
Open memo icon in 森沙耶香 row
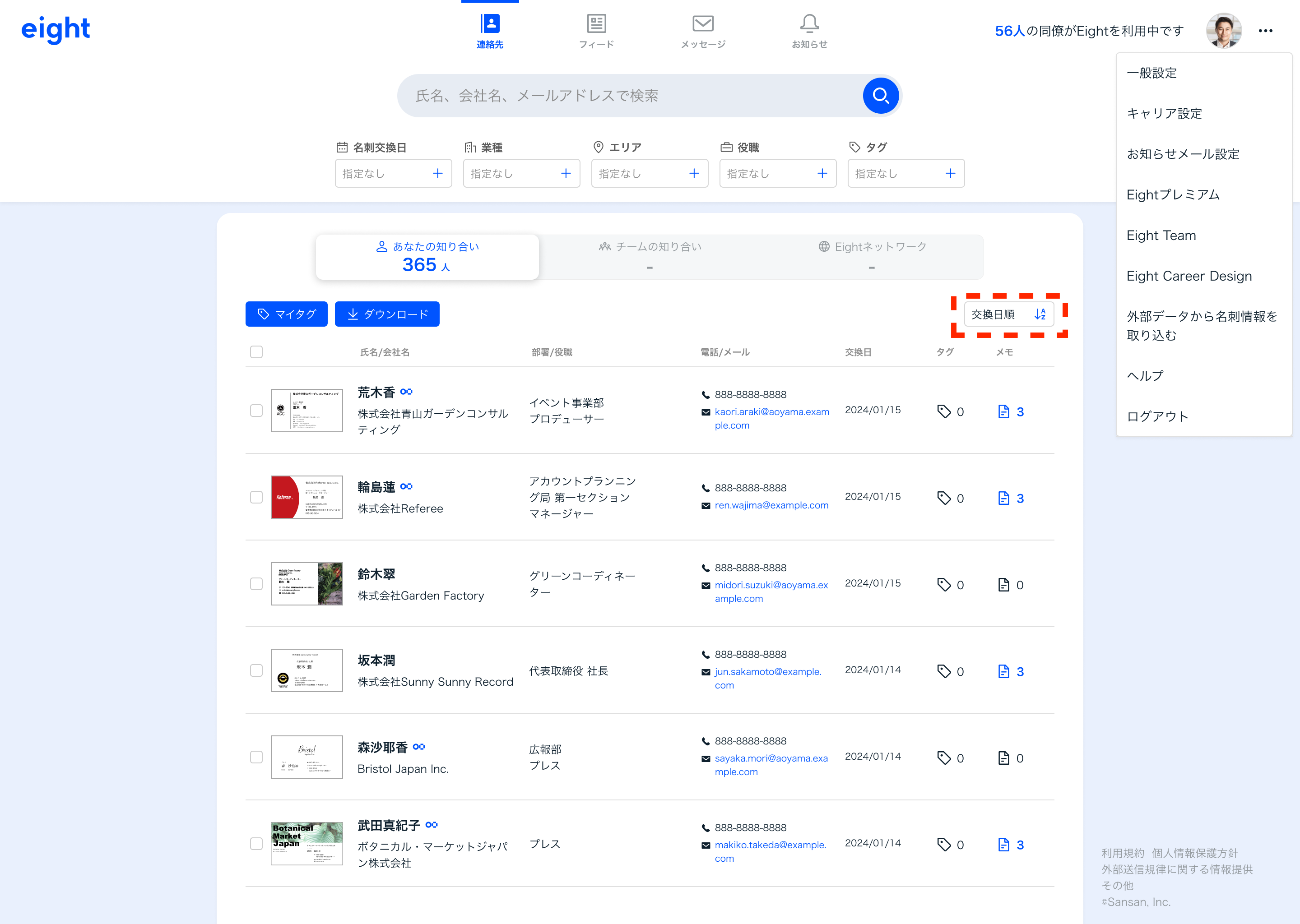click(1003, 758)
